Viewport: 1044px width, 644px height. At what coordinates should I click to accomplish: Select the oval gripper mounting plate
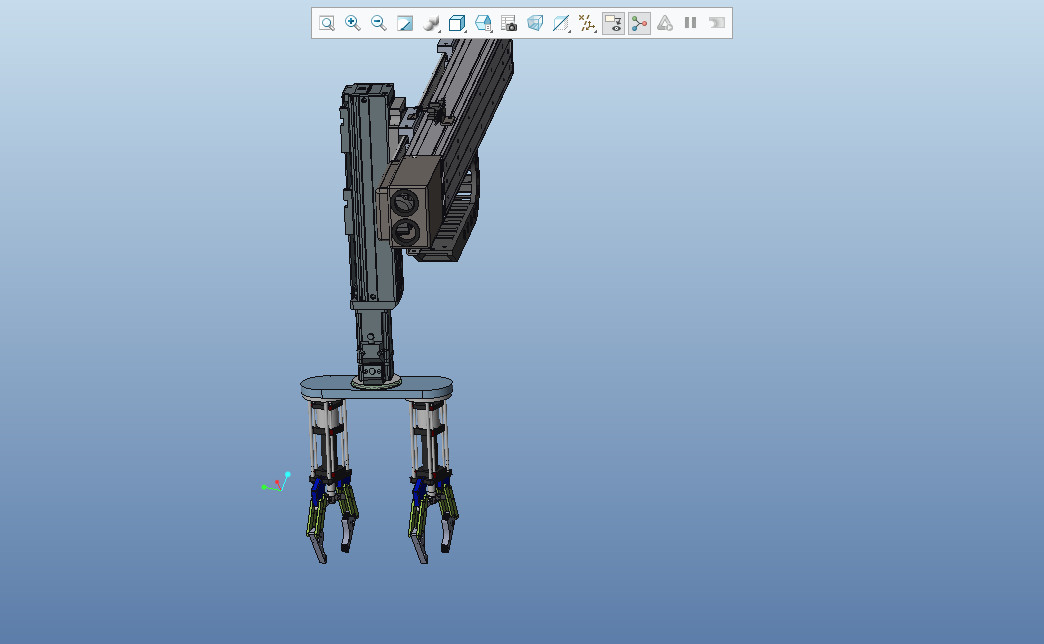pyautogui.click(x=376, y=388)
